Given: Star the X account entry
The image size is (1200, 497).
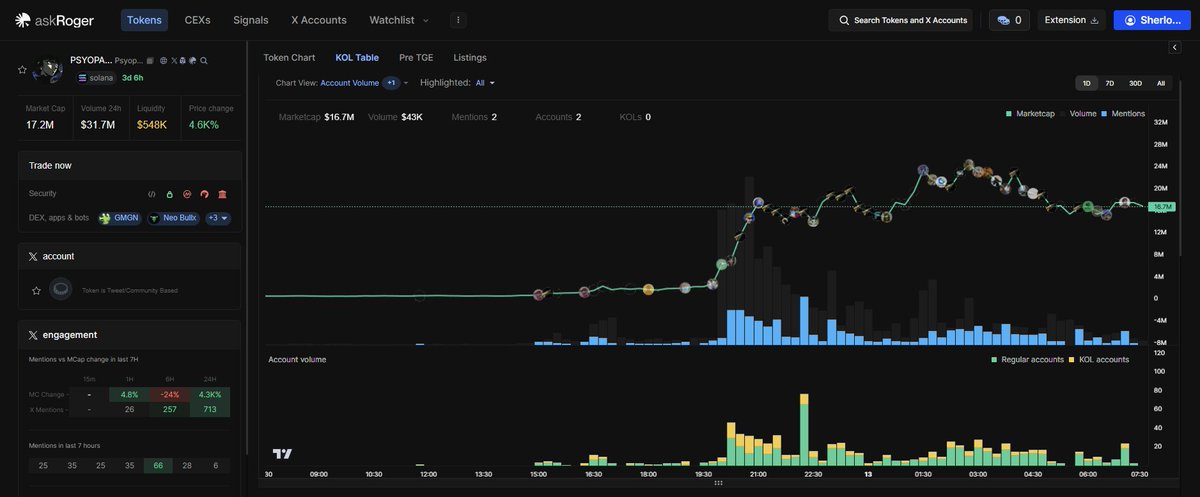Looking at the screenshot, I should 37,290.
